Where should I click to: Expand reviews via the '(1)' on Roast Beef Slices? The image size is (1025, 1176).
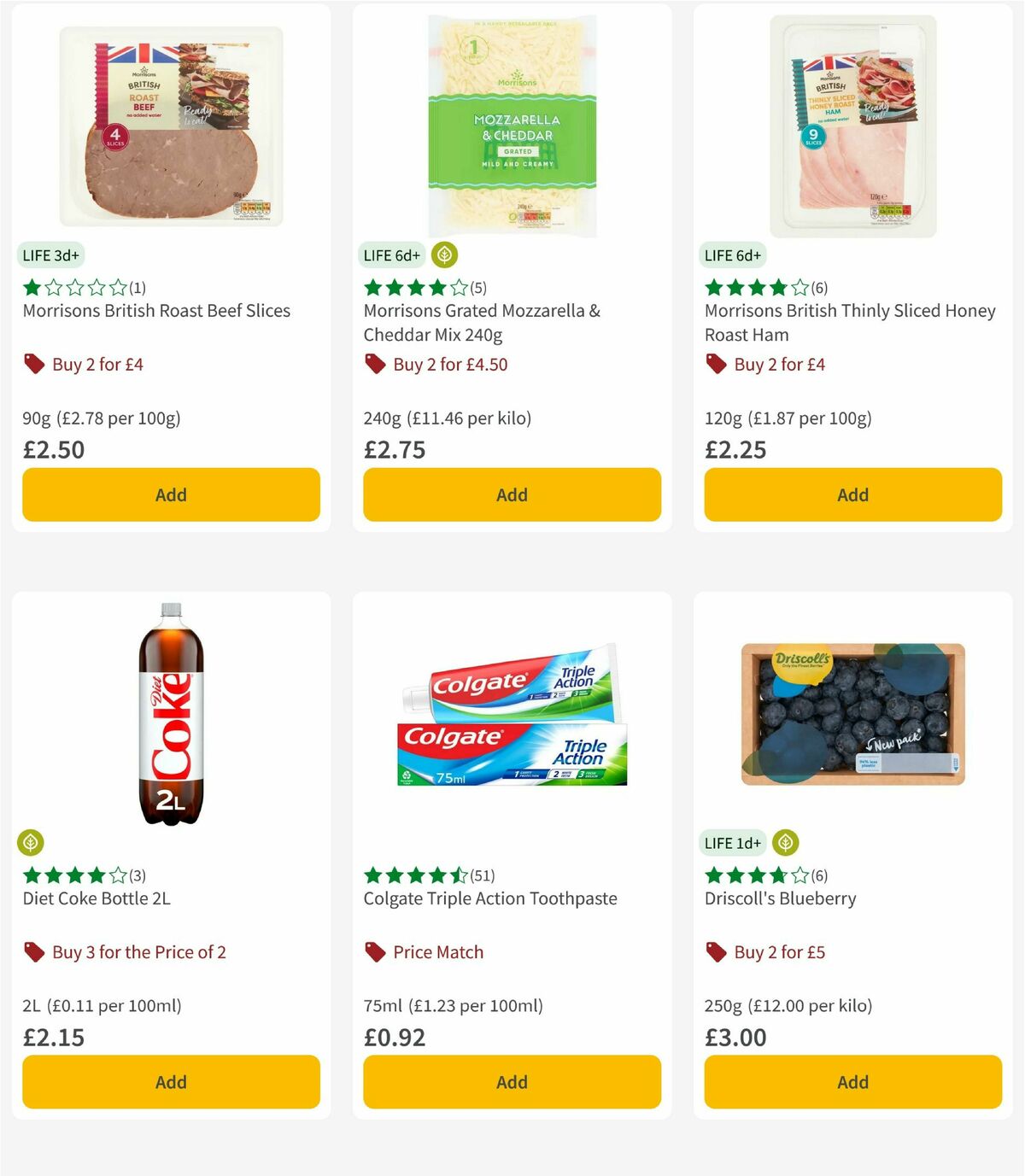click(x=137, y=288)
